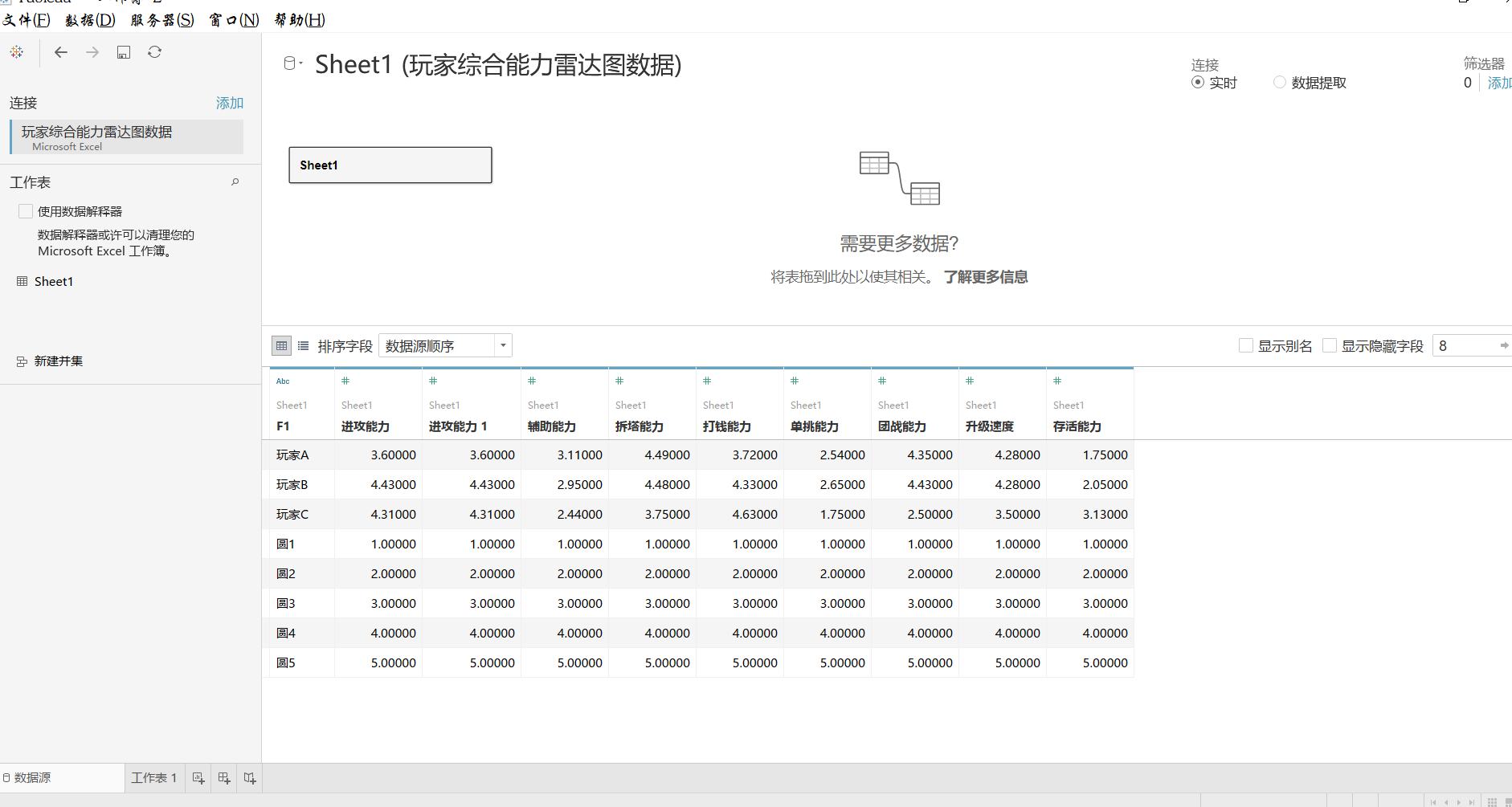Change the number type icon of 进攻能力 1

click(433, 381)
